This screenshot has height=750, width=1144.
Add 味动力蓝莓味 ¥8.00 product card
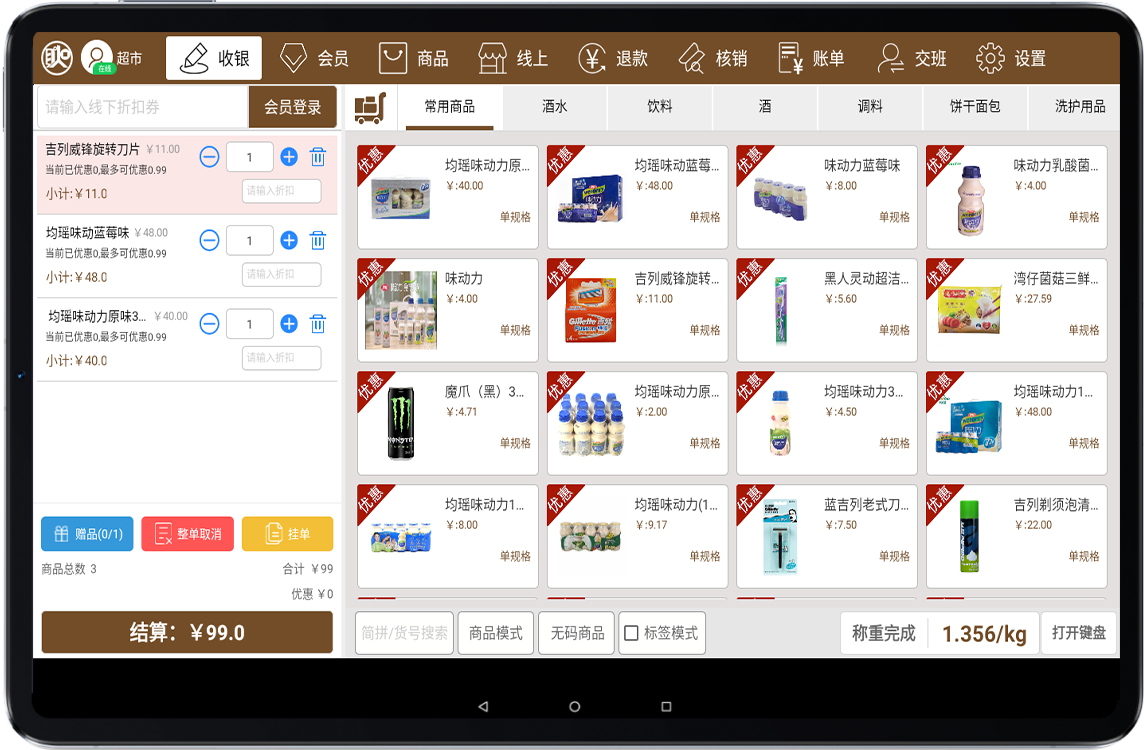point(827,197)
